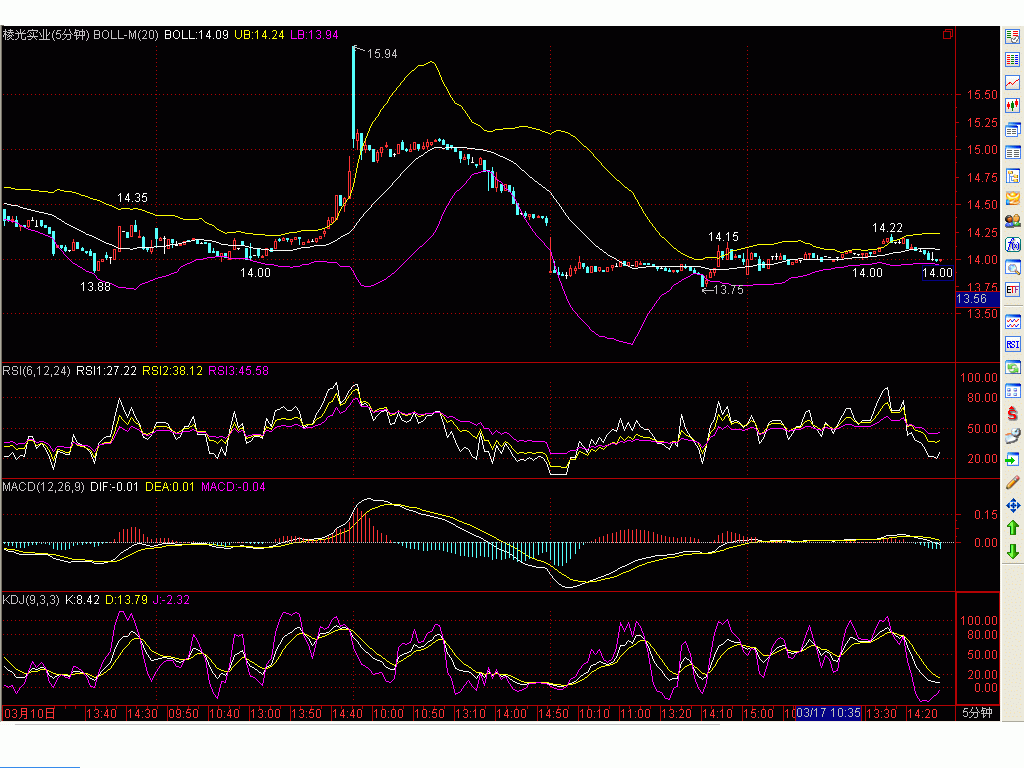This screenshot has height=768, width=1024.
Task: Click the 09:50 time axis label
Action: click(x=184, y=714)
